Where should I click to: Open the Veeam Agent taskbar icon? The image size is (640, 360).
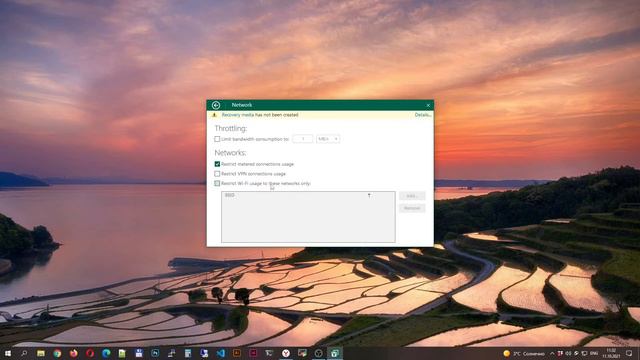[x=335, y=353]
